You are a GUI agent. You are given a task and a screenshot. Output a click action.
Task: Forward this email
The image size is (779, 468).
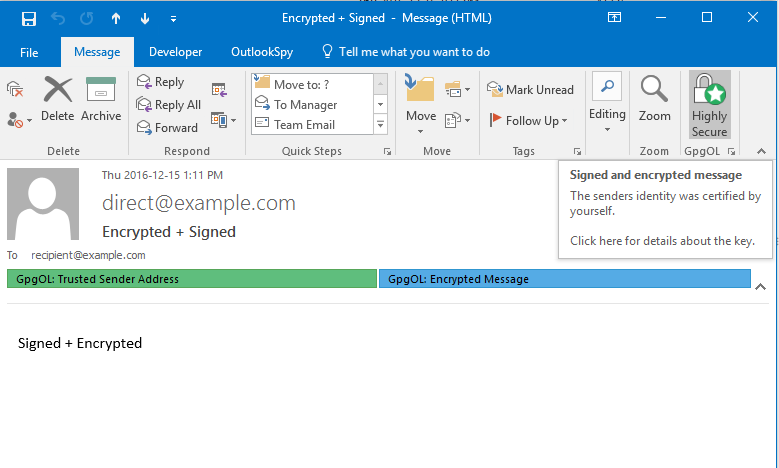coord(167,127)
